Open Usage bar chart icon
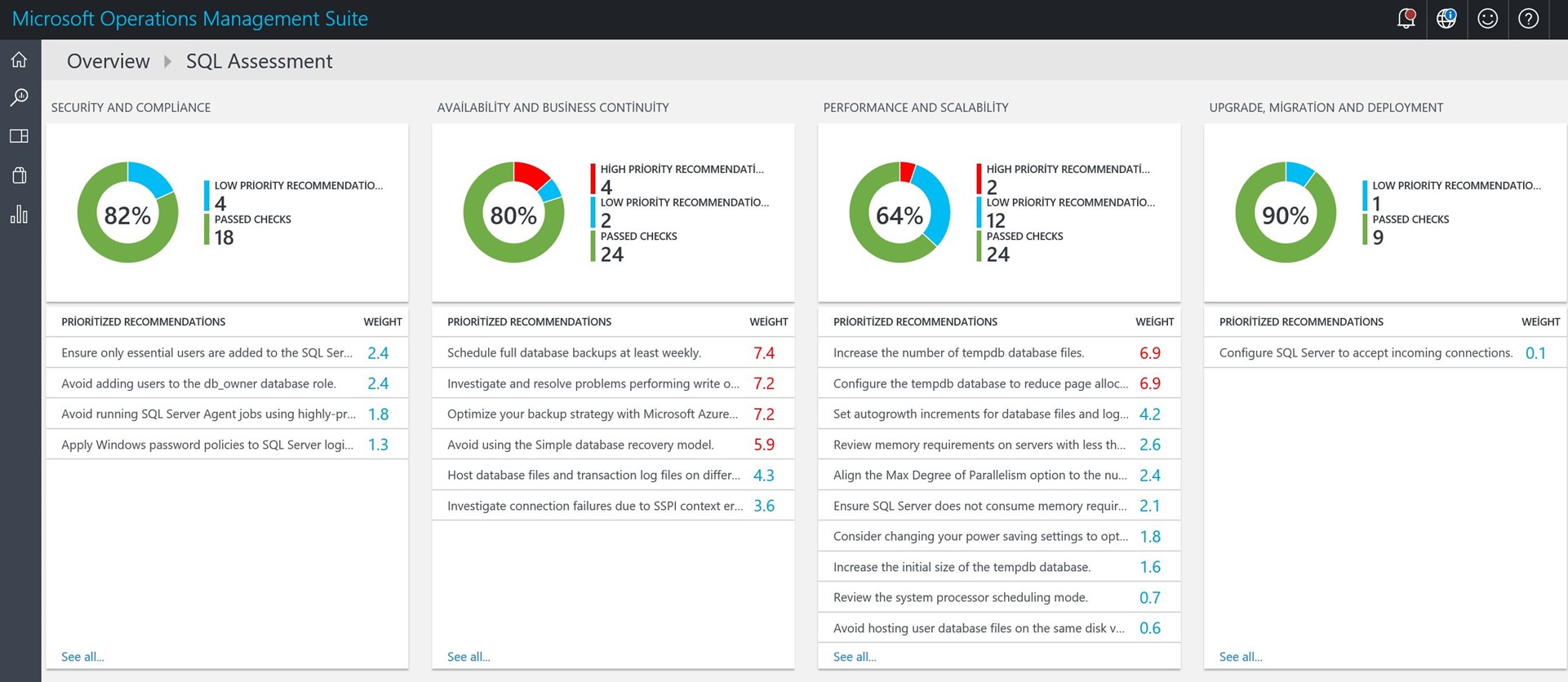Screen dimensions: 1568x682 [x=19, y=214]
